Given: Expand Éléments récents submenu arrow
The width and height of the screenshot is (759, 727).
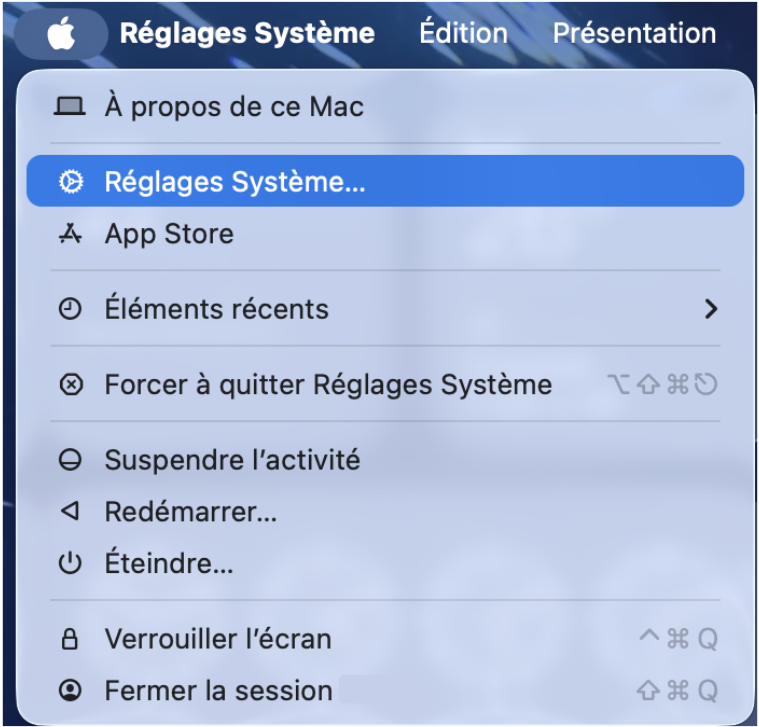Looking at the screenshot, I should pyautogui.click(x=711, y=309).
